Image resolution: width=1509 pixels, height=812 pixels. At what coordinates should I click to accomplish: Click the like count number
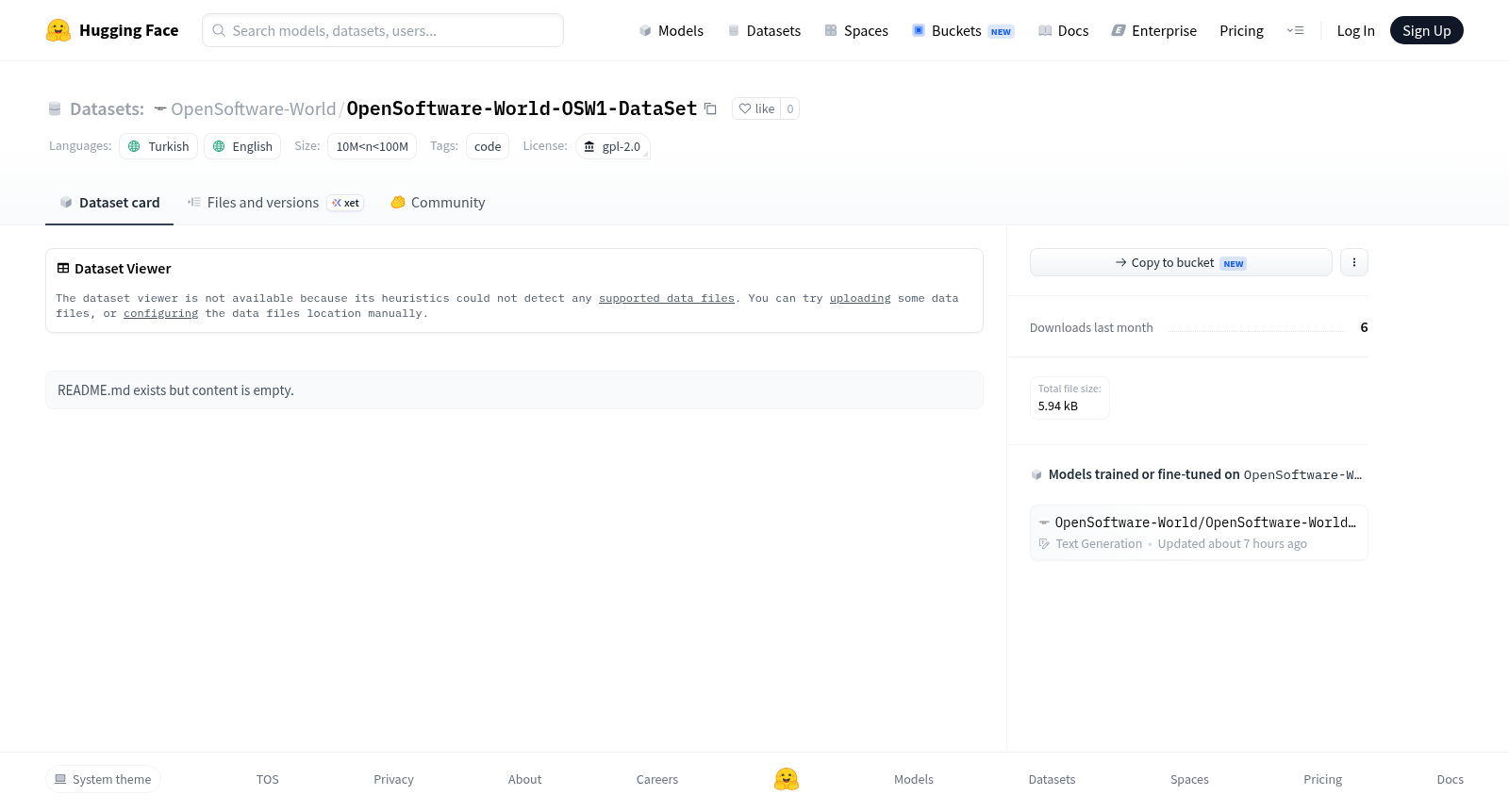tap(790, 108)
